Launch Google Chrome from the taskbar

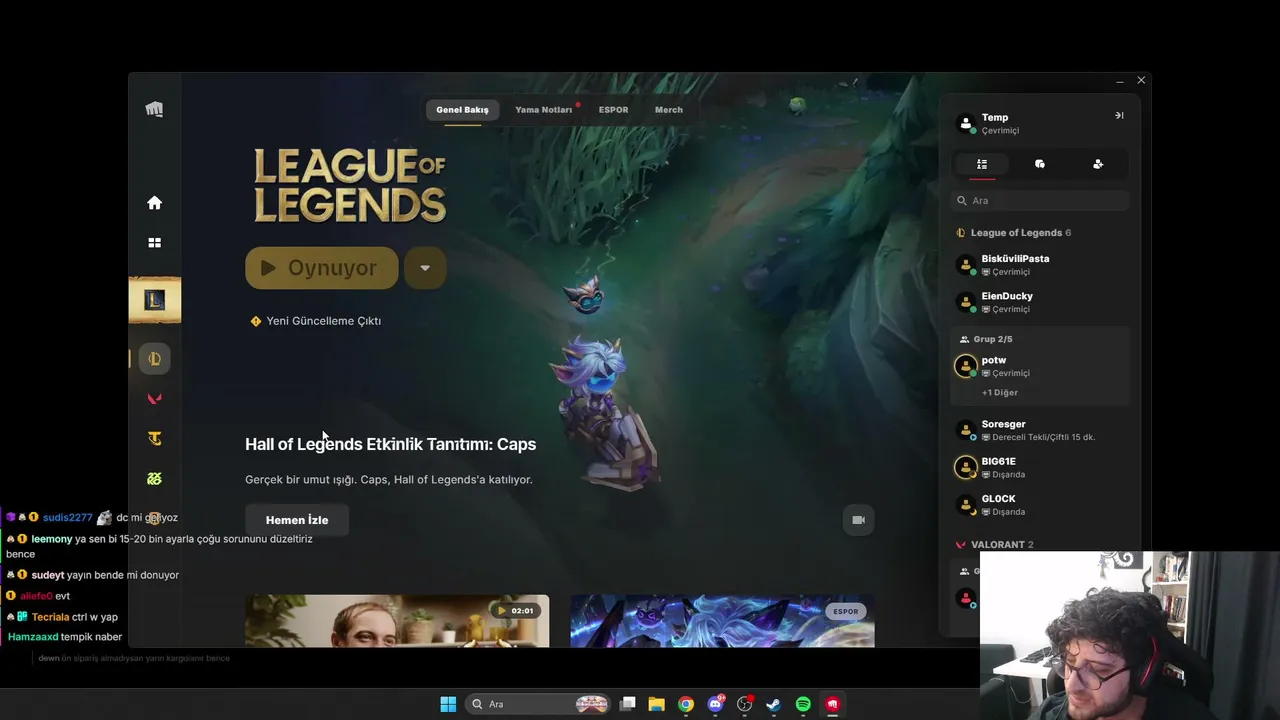686,704
